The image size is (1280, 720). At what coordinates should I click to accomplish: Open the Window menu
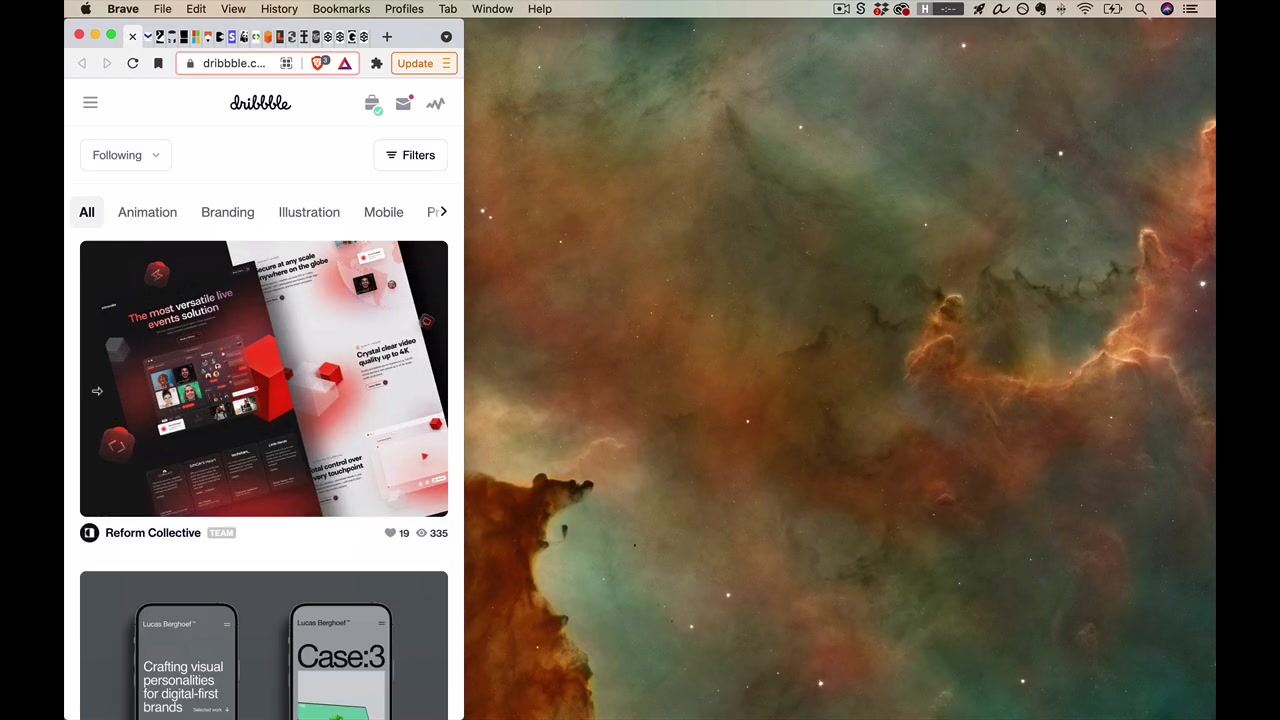(x=493, y=9)
